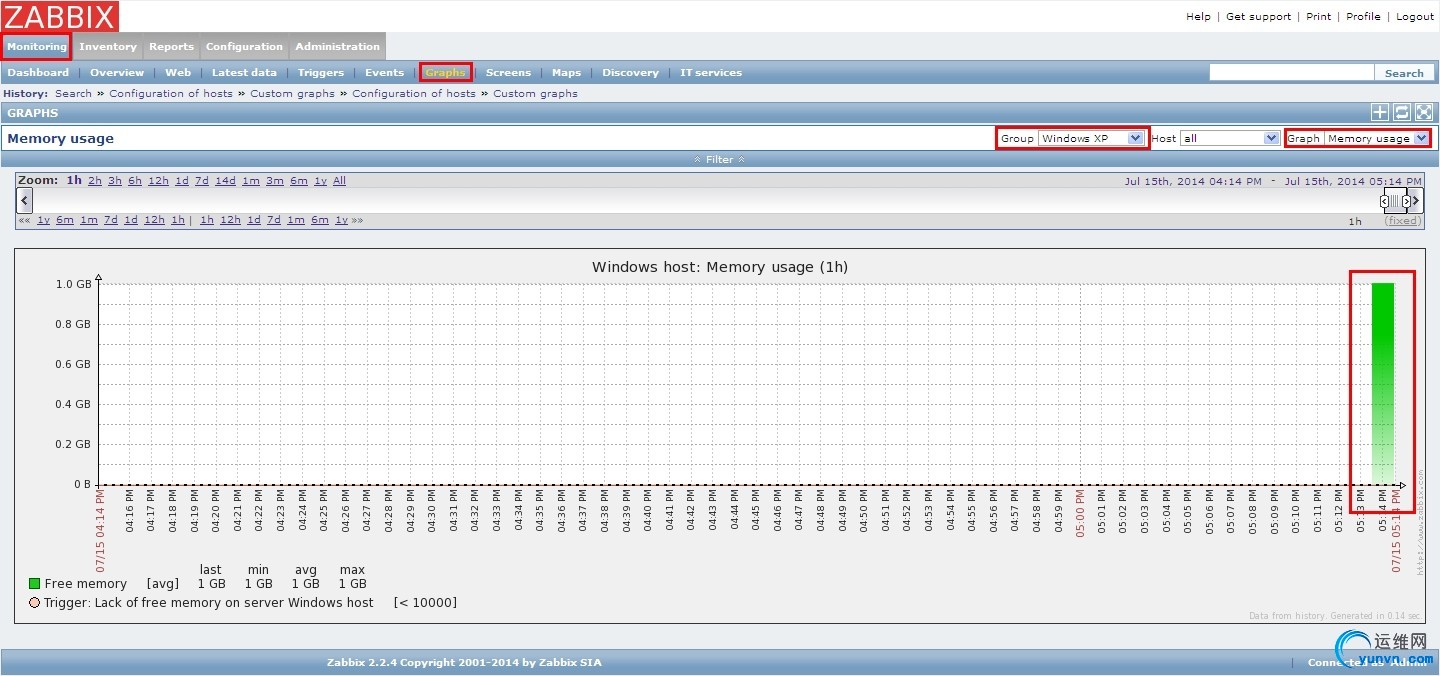Open Search in History breadcrumb
Viewport: 1440px width, 676px height.
click(x=73, y=93)
